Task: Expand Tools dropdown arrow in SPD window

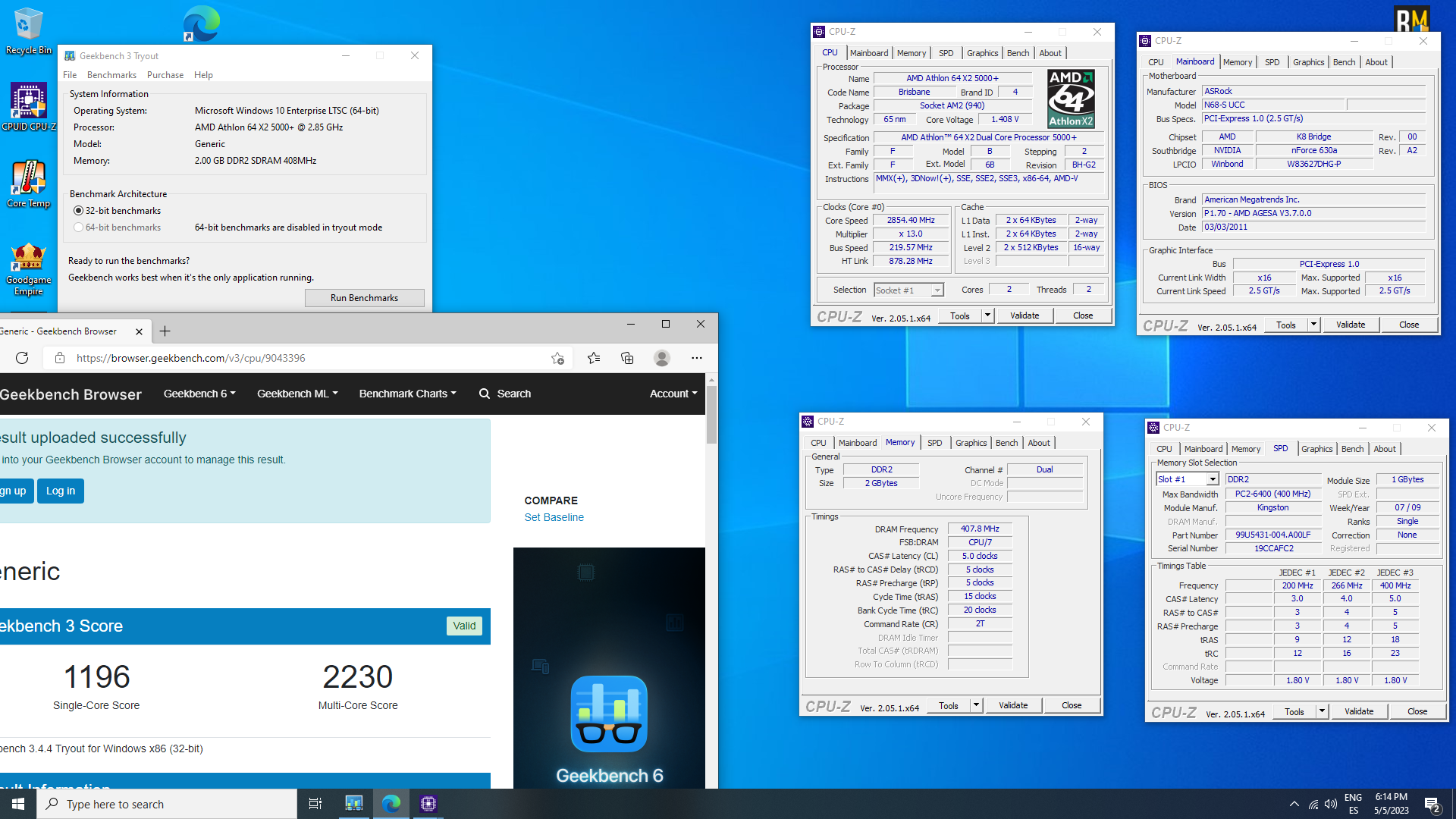Action: pos(1322,711)
